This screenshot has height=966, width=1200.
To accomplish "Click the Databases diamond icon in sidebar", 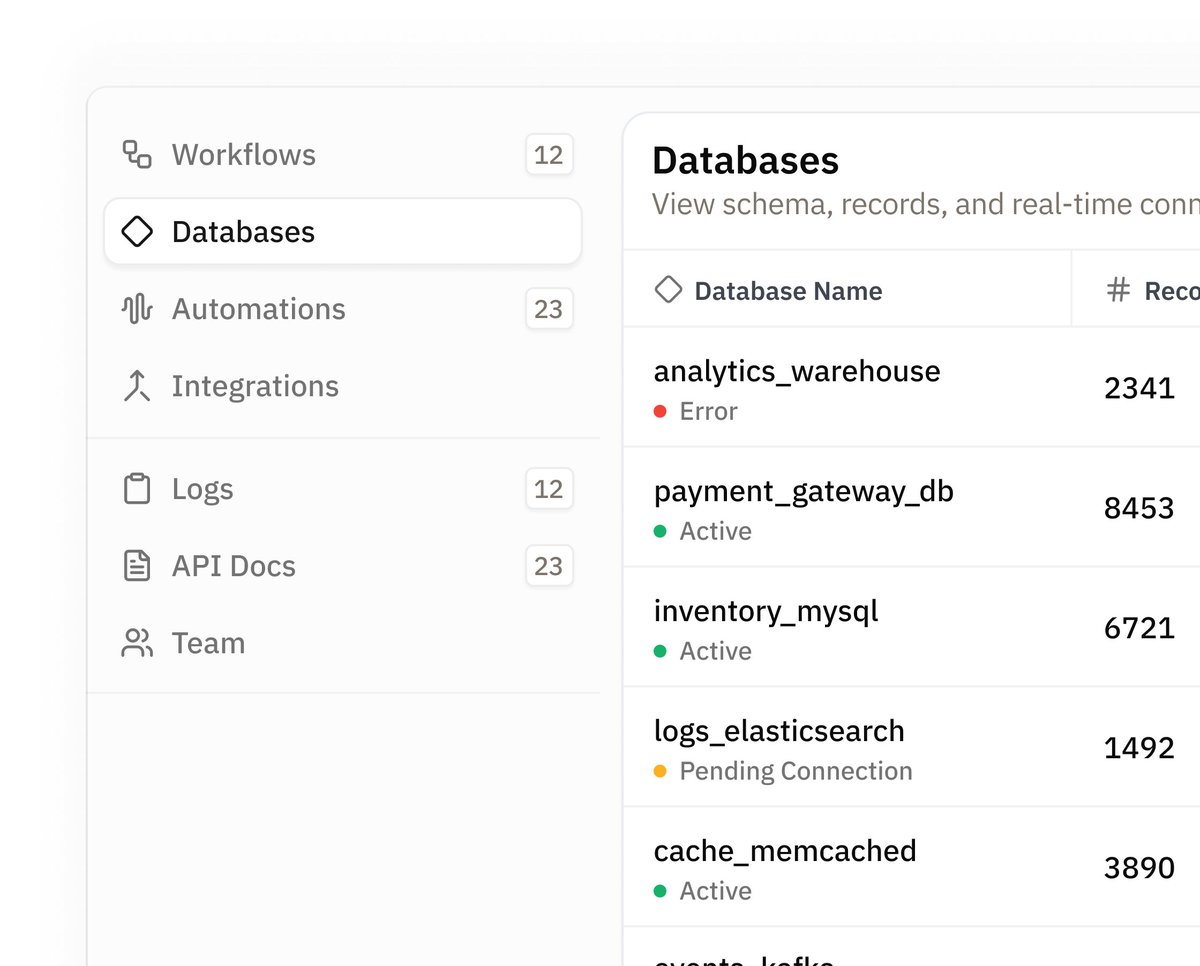I will (137, 232).
